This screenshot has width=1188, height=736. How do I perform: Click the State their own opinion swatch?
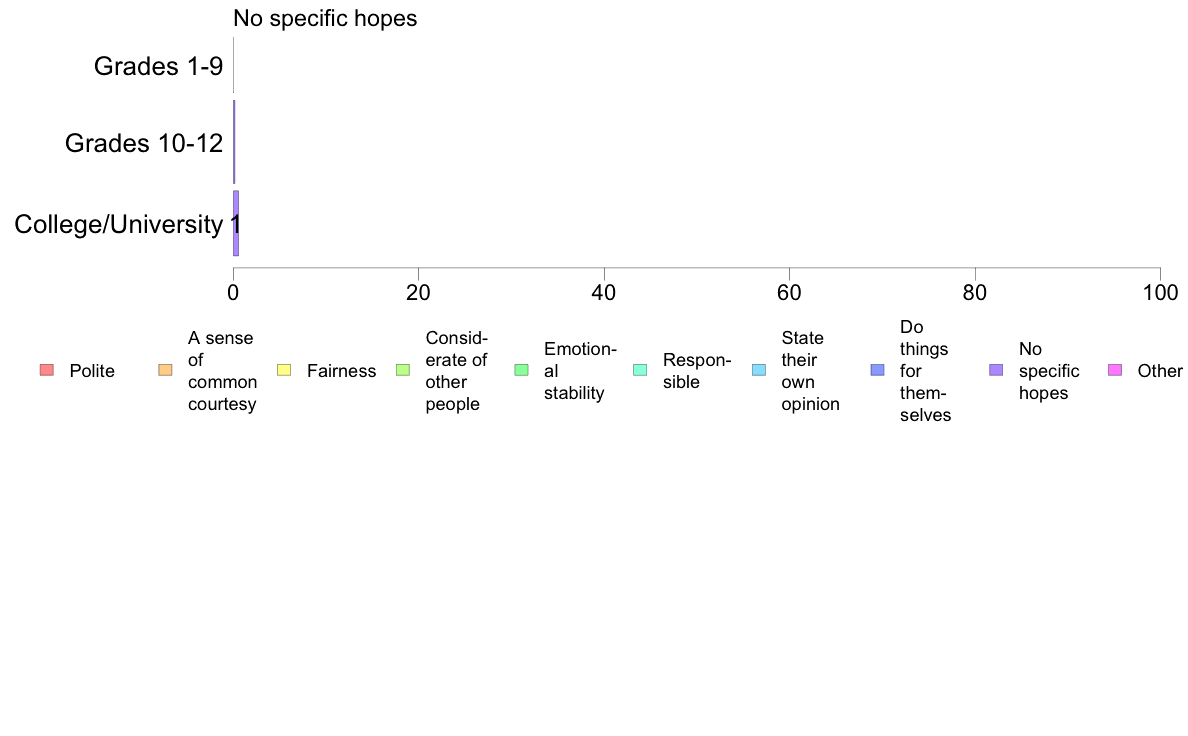pos(759,370)
